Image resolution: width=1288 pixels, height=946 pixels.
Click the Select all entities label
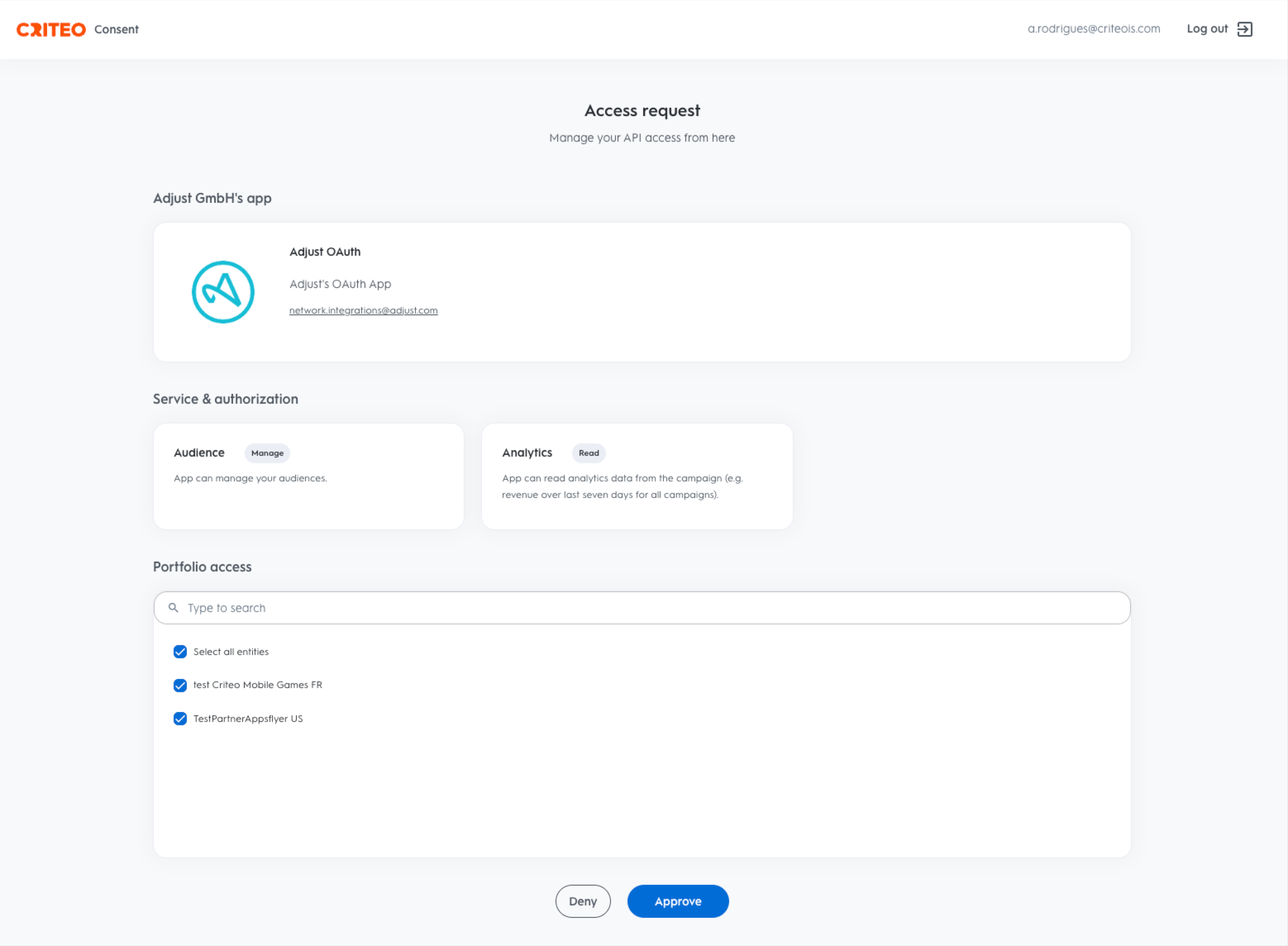click(231, 652)
